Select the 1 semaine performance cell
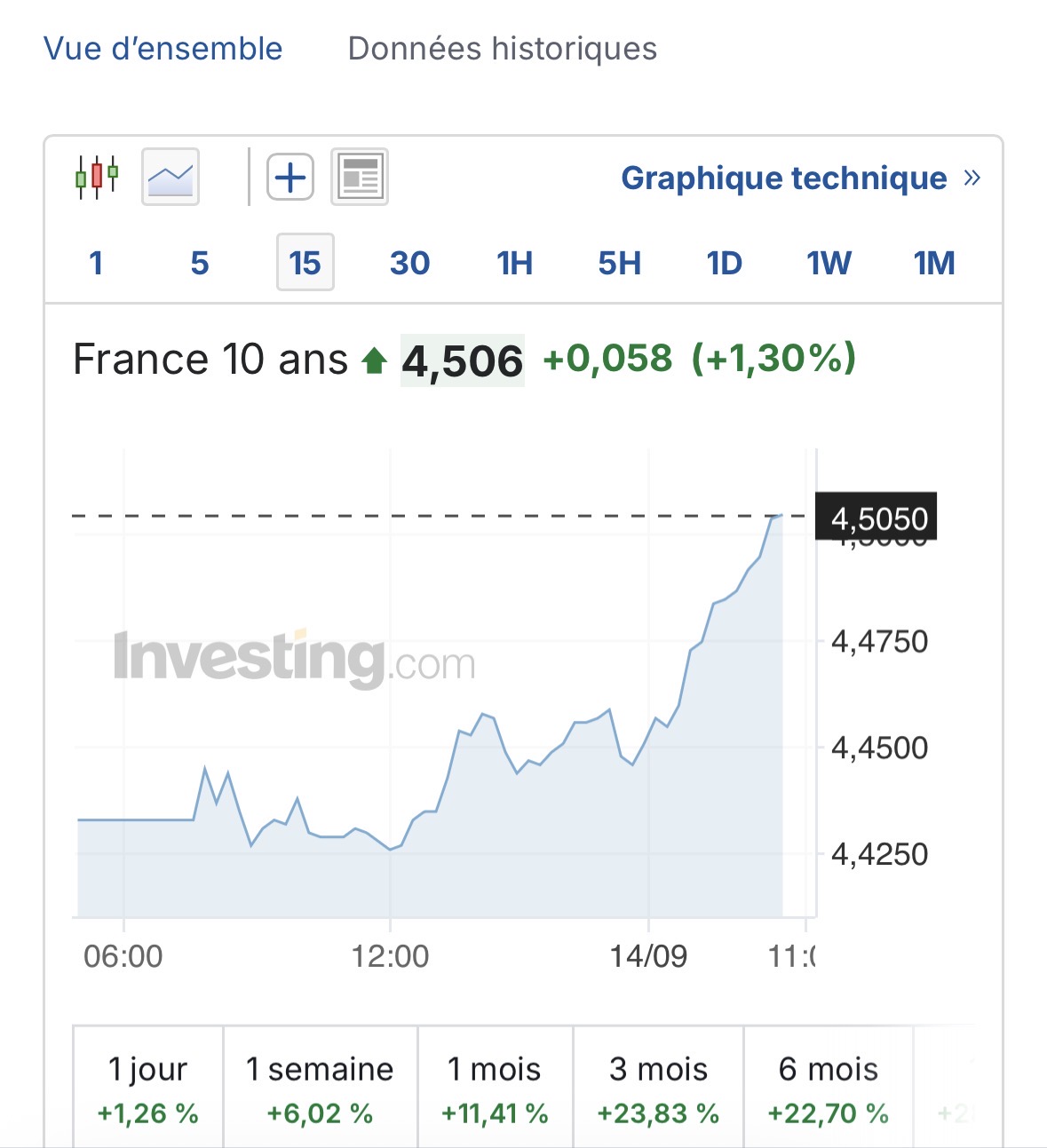Screen dimensions: 1047x1148 point(320,1088)
